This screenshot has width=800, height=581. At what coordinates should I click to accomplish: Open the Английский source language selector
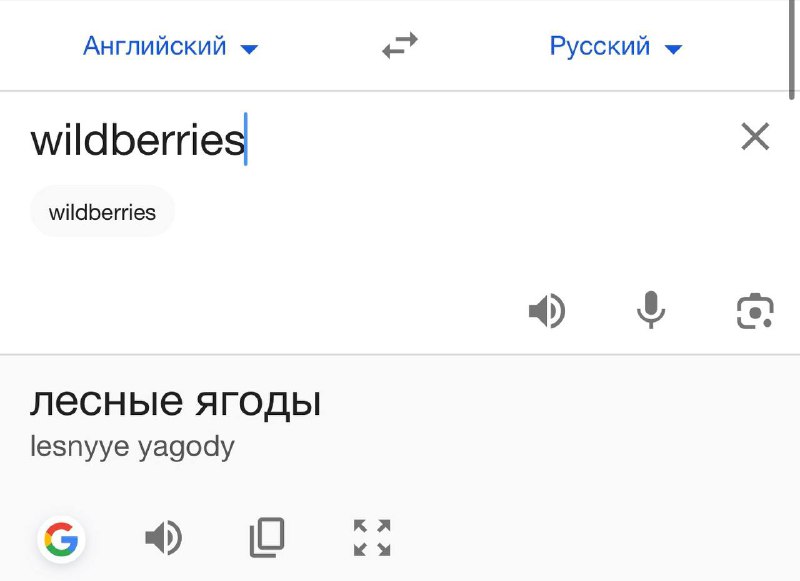(x=155, y=46)
